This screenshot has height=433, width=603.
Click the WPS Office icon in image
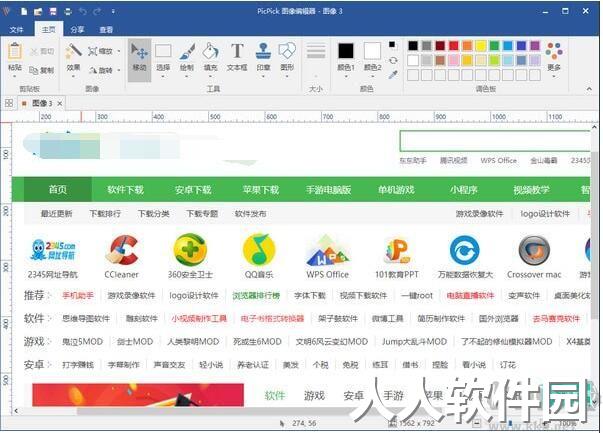tap(327, 250)
